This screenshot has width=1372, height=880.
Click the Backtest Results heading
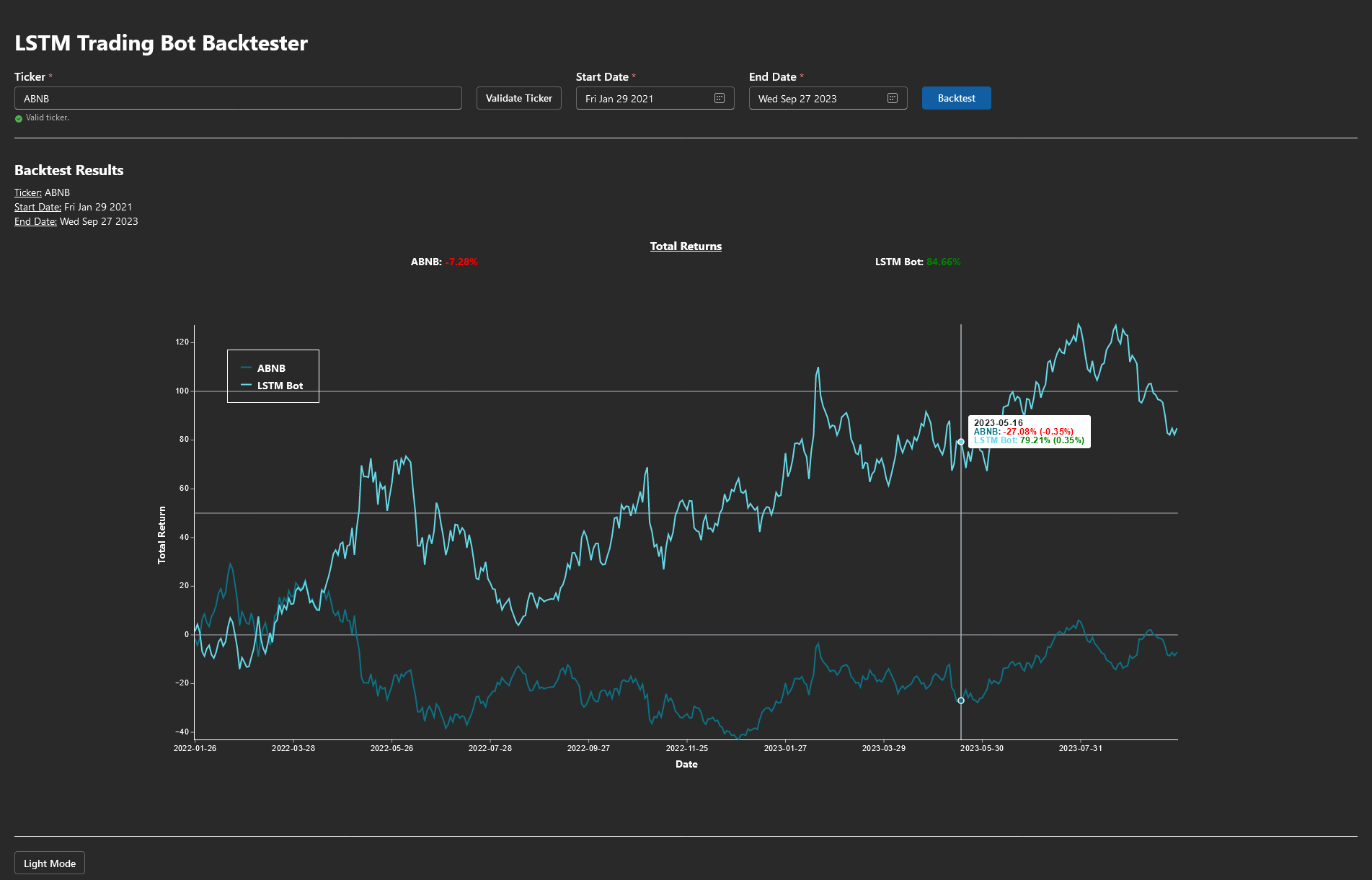pyautogui.click(x=69, y=170)
